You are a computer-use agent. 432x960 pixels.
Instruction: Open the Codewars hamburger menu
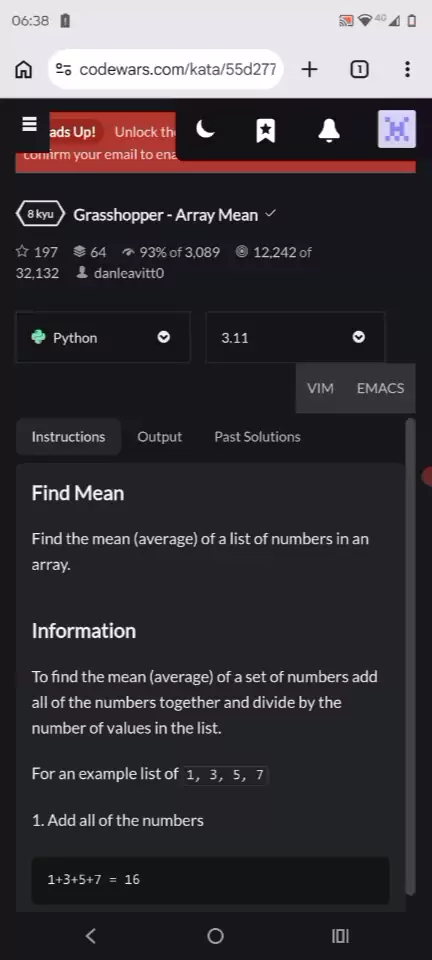click(x=29, y=124)
